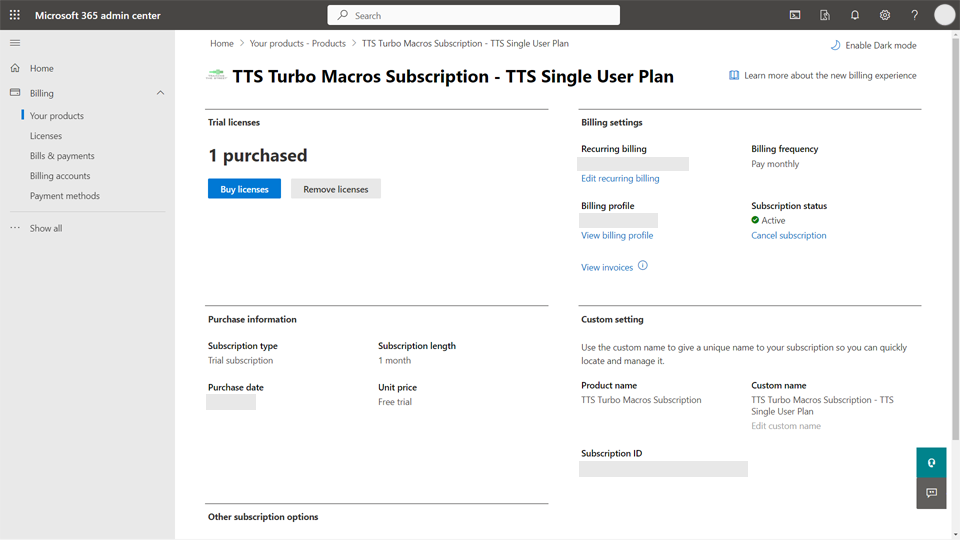This screenshot has width=960, height=540.
Task: Select Your products in sidebar
Action: coord(57,116)
